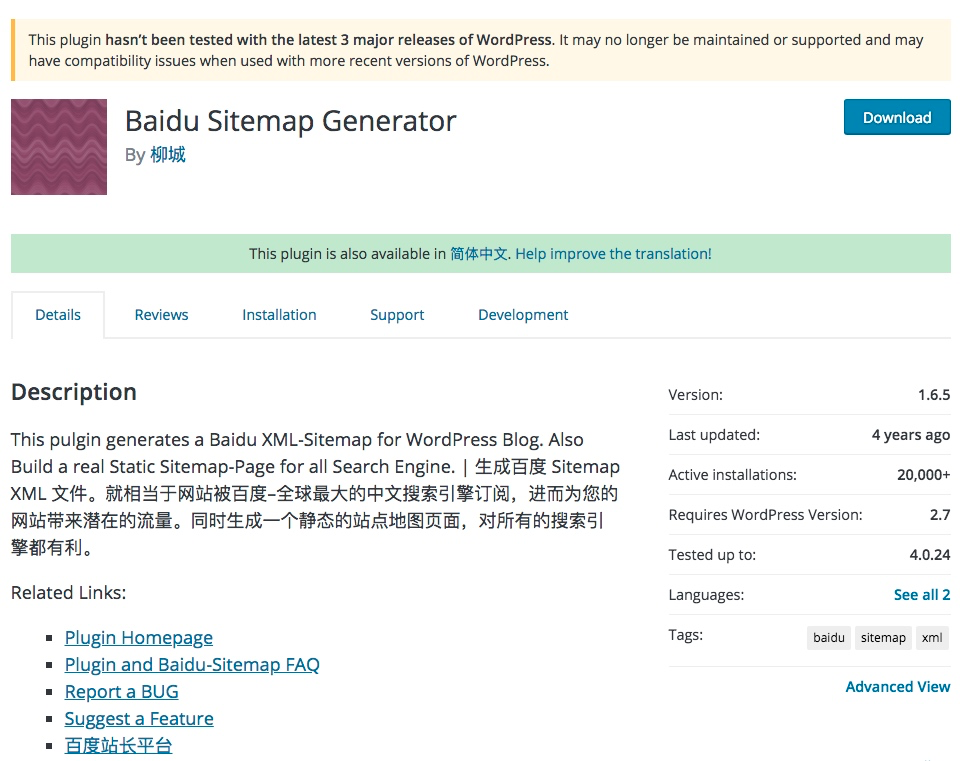Click the Baidu Sitemap Generator plugin icon
Viewport: 970px width, 761px height.
tap(58, 146)
